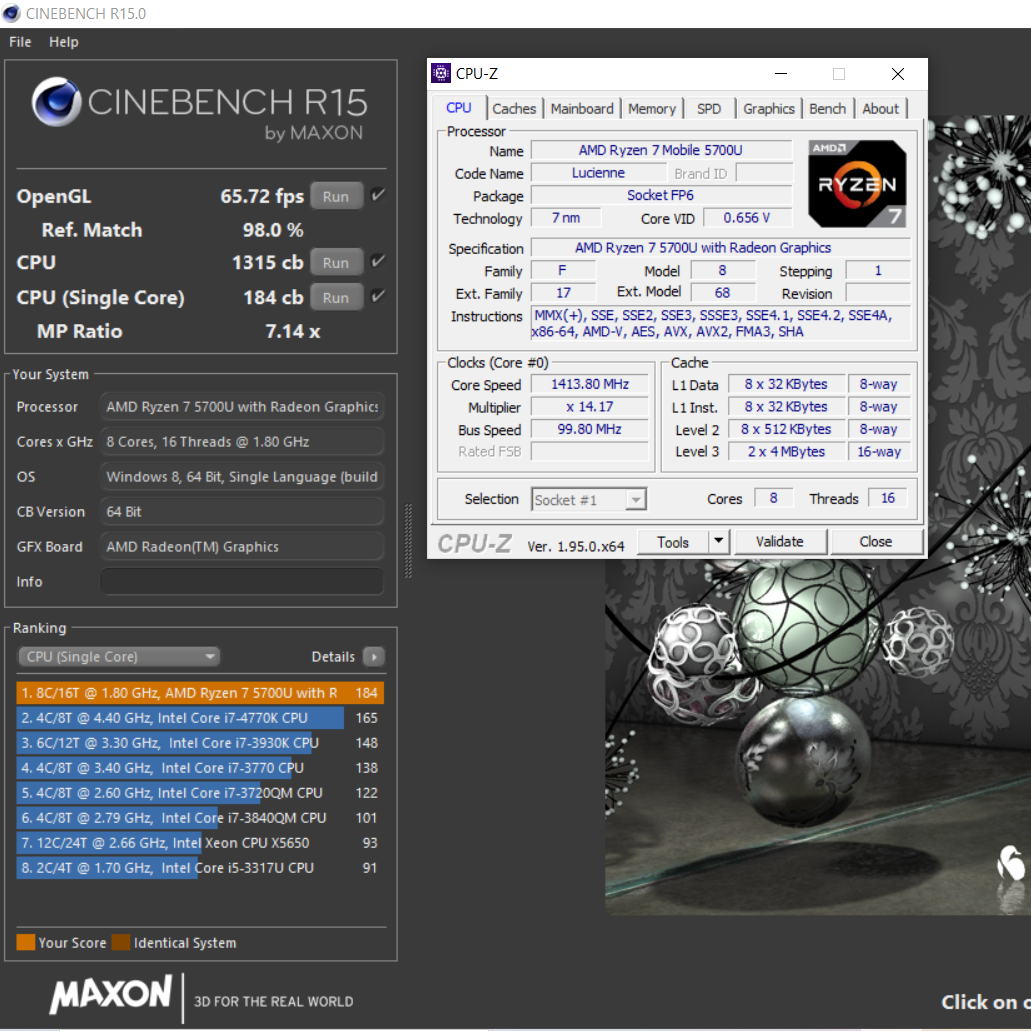Select ranking row Intel Core i5-3317U
The width and height of the screenshot is (1031, 1031).
[200, 867]
